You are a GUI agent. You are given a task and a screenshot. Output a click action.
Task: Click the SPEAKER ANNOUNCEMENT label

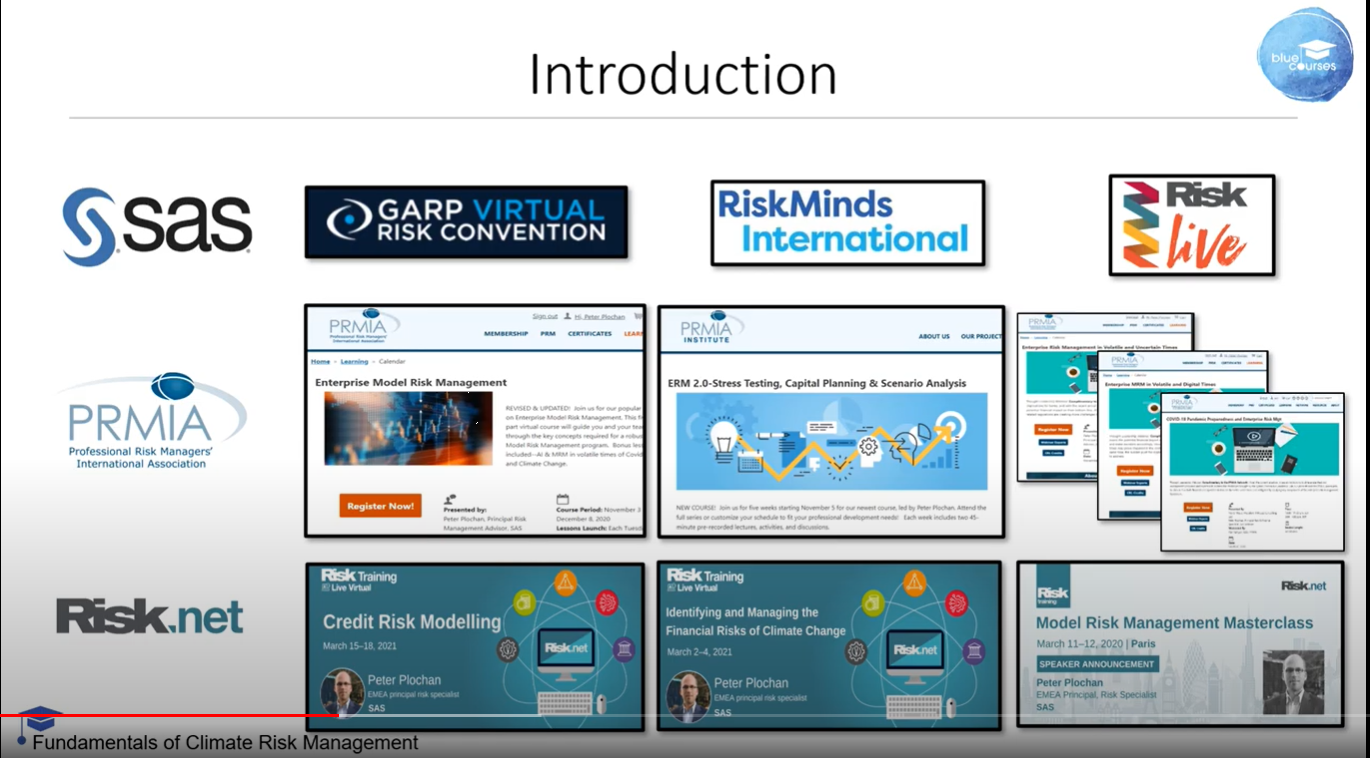pyautogui.click(x=1097, y=664)
